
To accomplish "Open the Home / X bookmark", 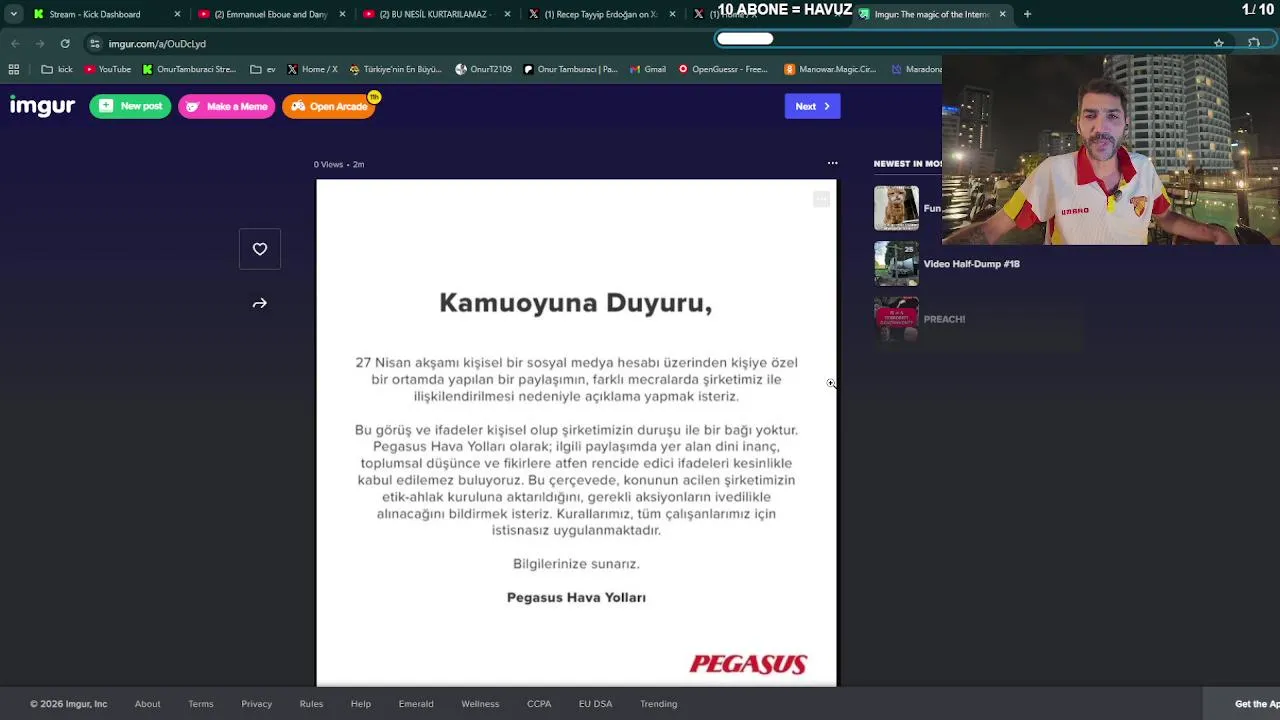I will (x=312, y=69).
